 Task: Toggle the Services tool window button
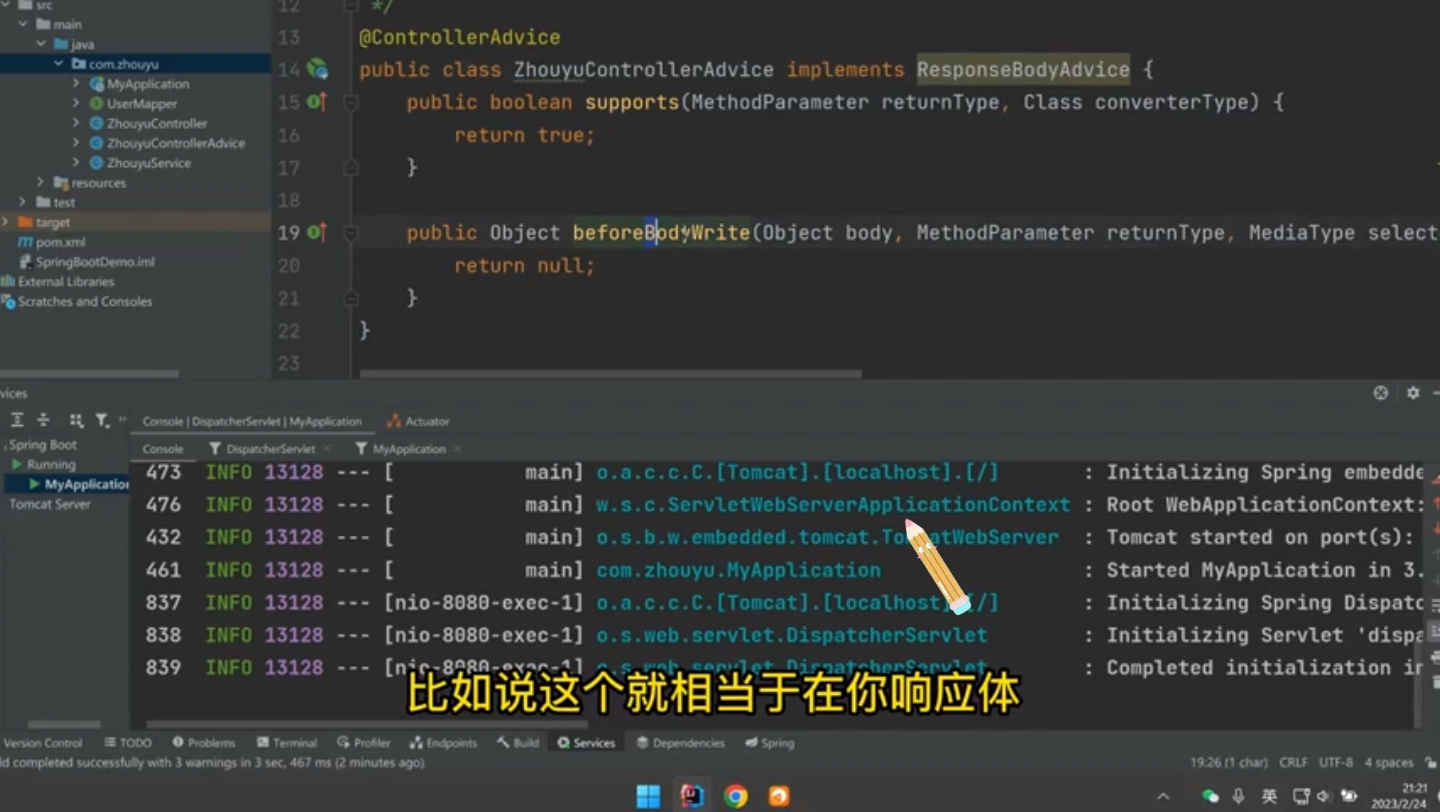tap(587, 743)
